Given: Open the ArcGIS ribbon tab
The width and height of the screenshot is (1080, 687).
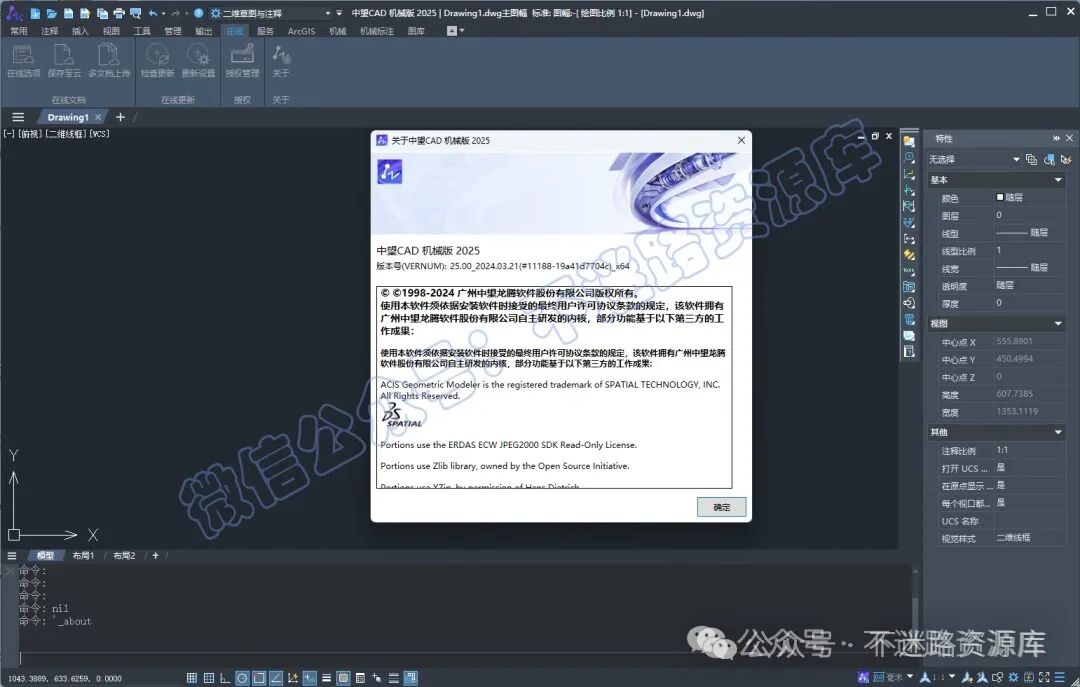Looking at the screenshot, I should pos(301,31).
